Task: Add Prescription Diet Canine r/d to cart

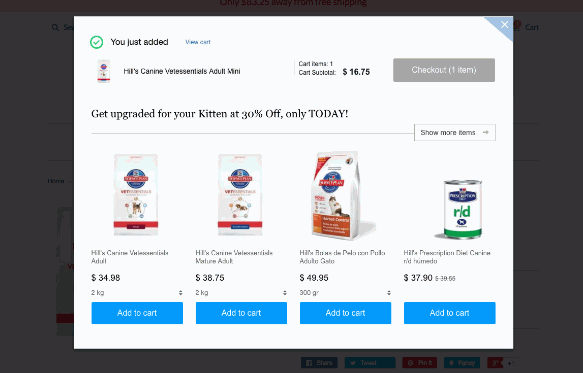Action: (450, 313)
